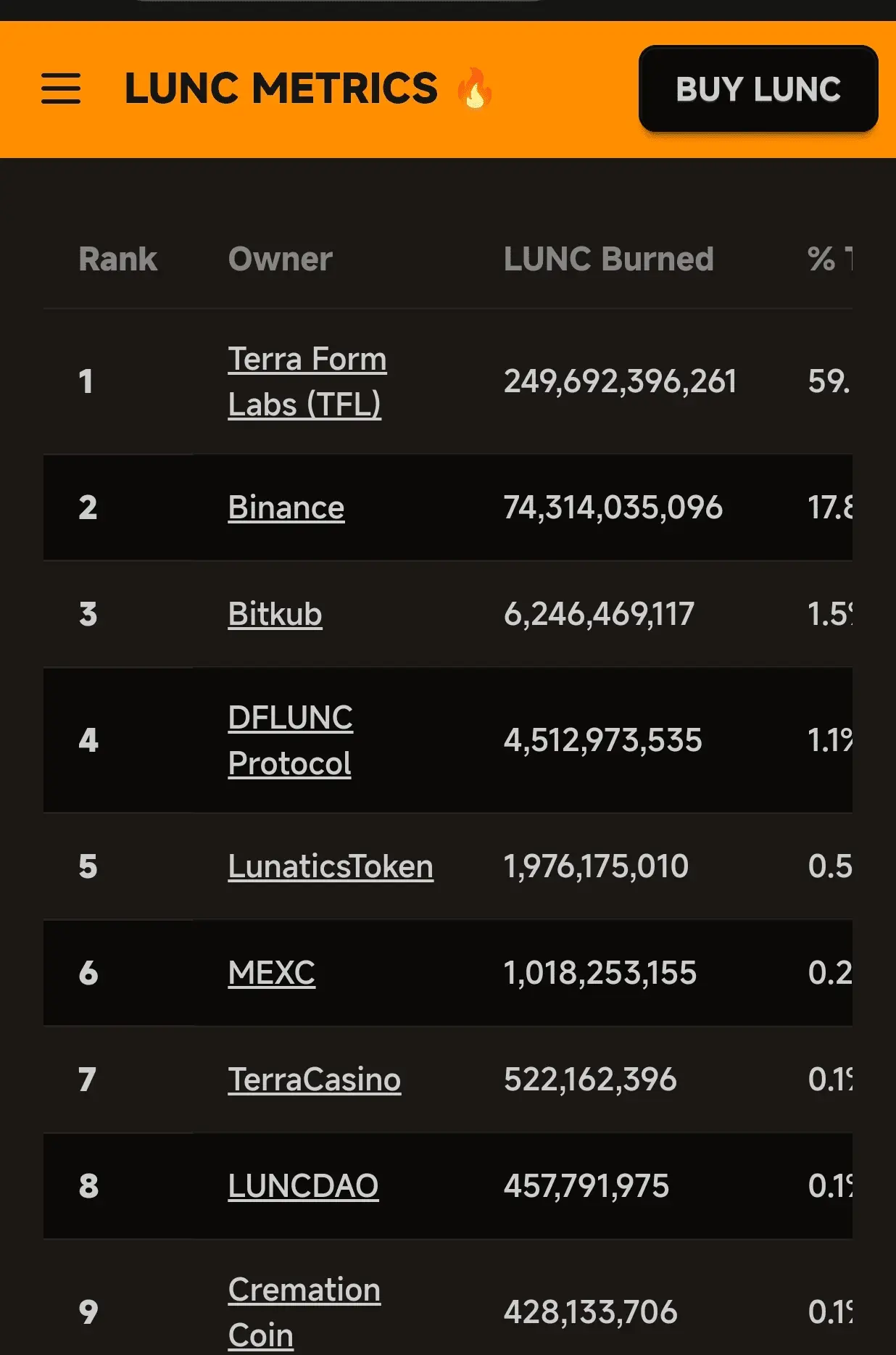Image resolution: width=896 pixels, height=1355 pixels.
Task: Select the rank 5 row number
Action: pyautogui.click(x=88, y=866)
